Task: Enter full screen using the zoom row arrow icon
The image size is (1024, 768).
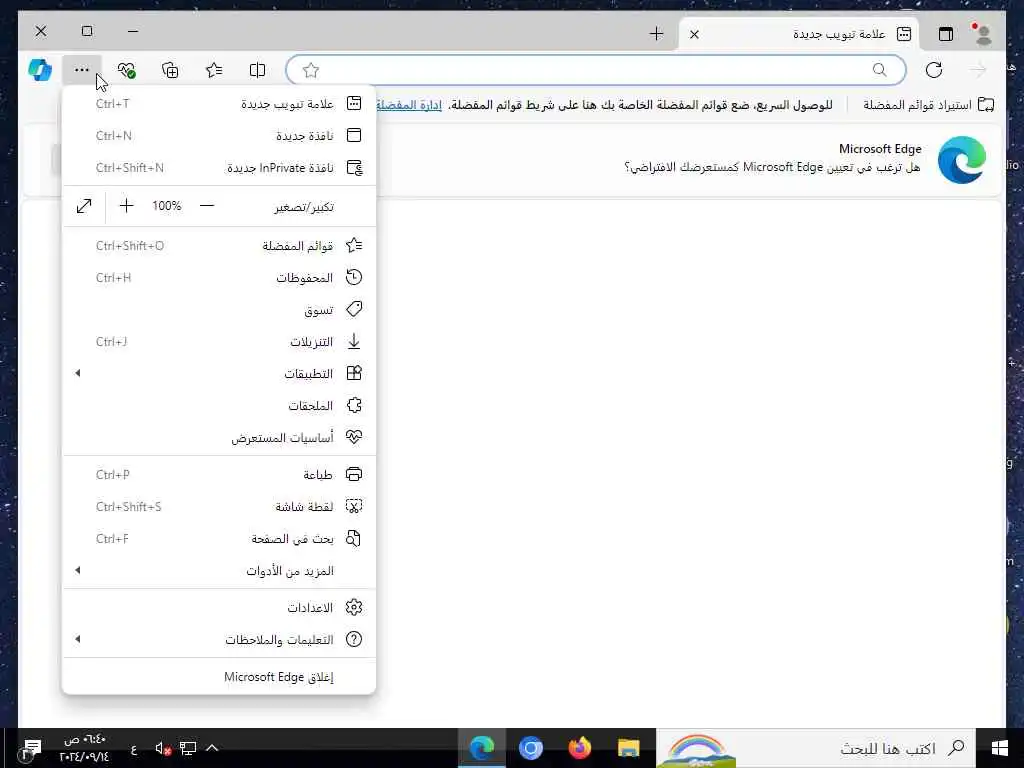Action: (x=84, y=206)
